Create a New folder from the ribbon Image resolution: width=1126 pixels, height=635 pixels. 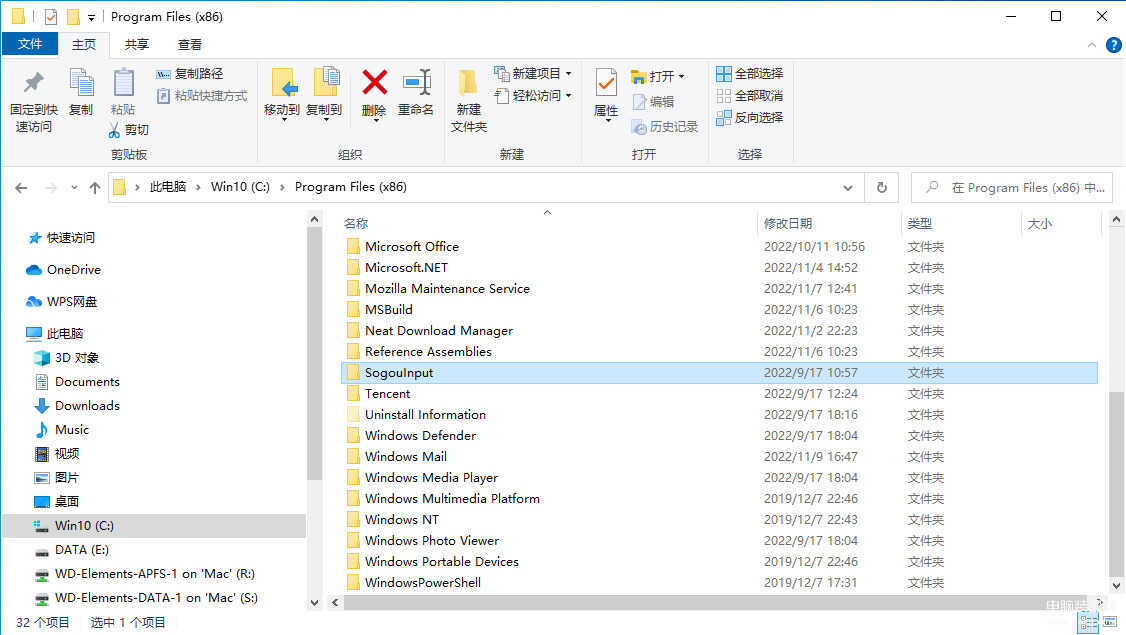coord(468,101)
